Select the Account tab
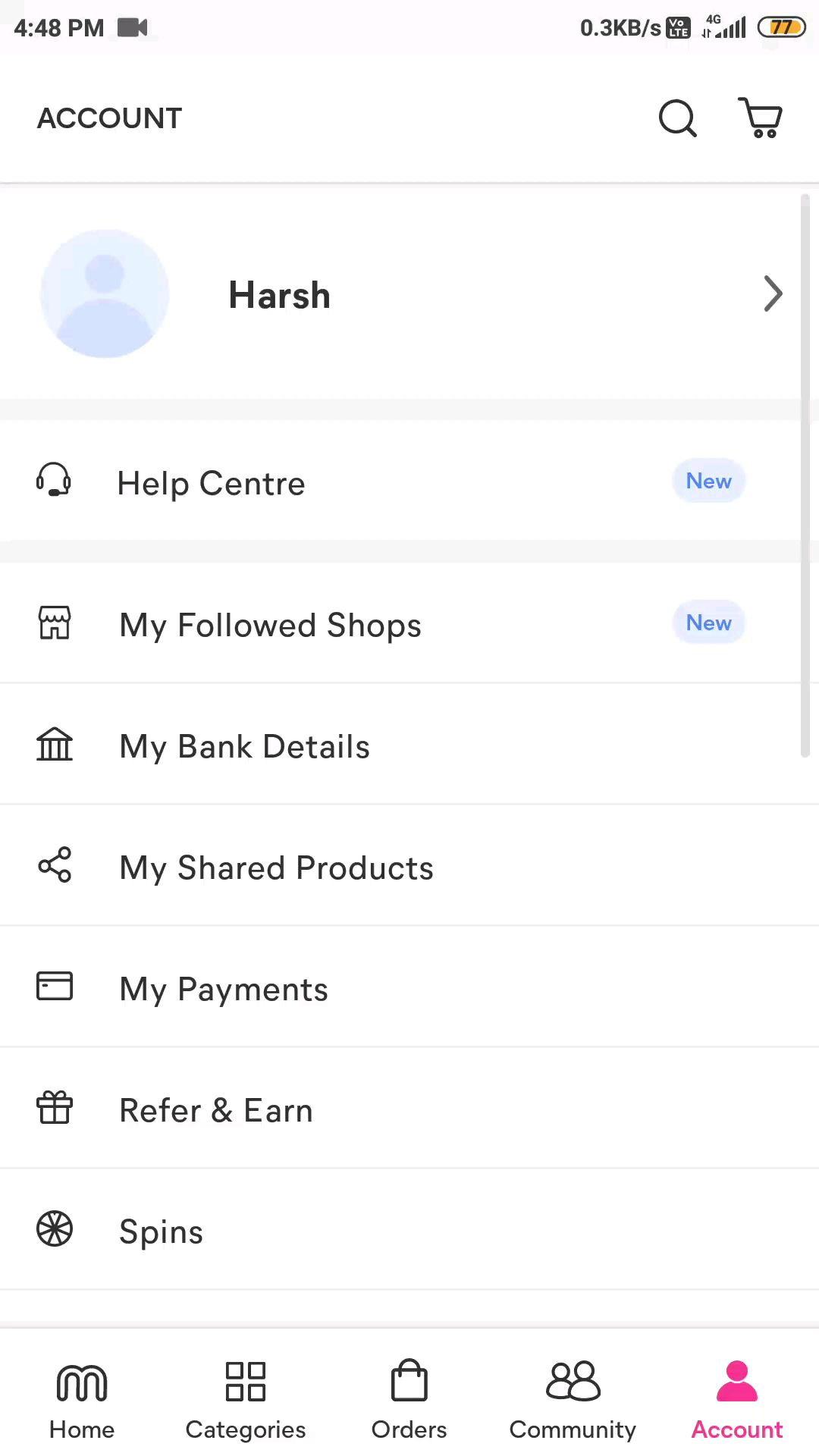 pyautogui.click(x=737, y=1400)
